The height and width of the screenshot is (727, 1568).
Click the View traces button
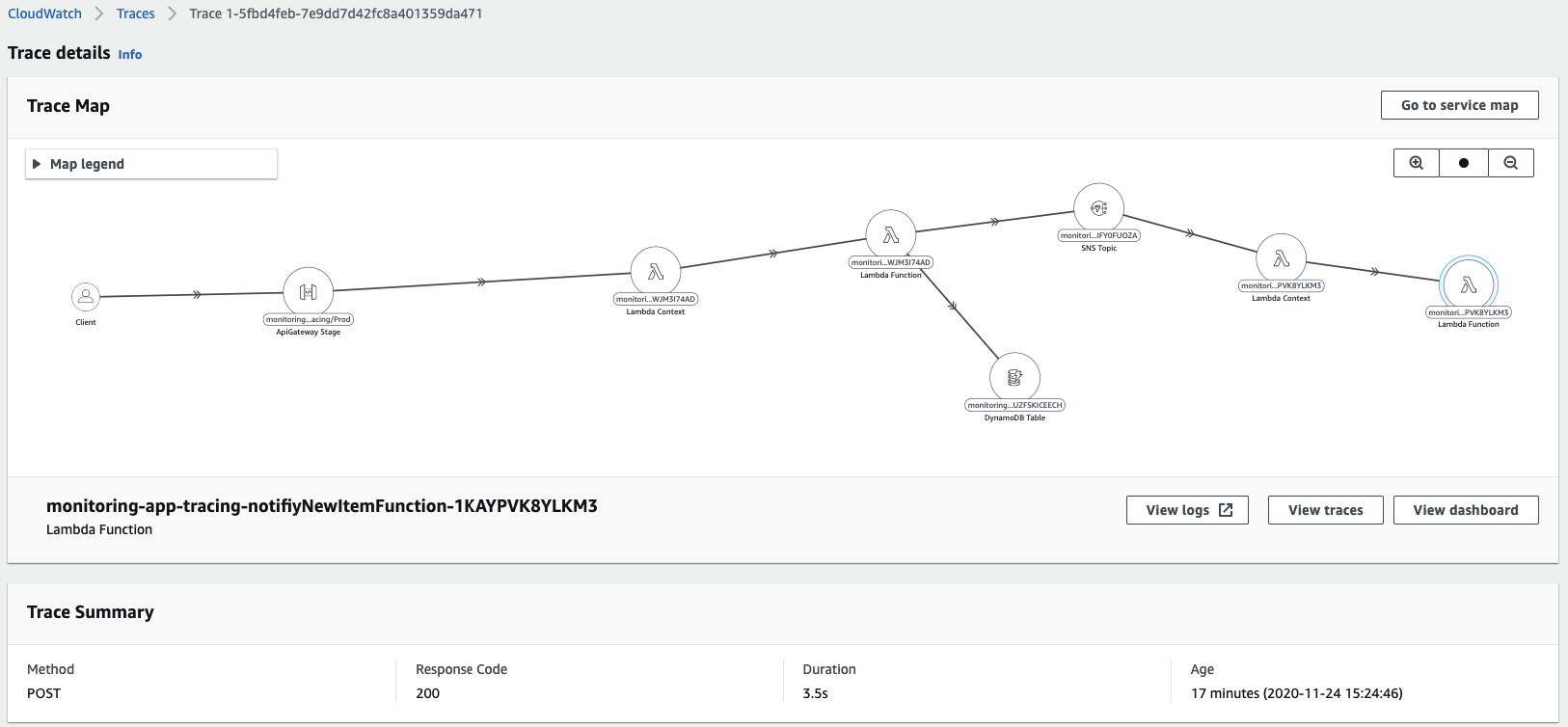tap(1326, 510)
